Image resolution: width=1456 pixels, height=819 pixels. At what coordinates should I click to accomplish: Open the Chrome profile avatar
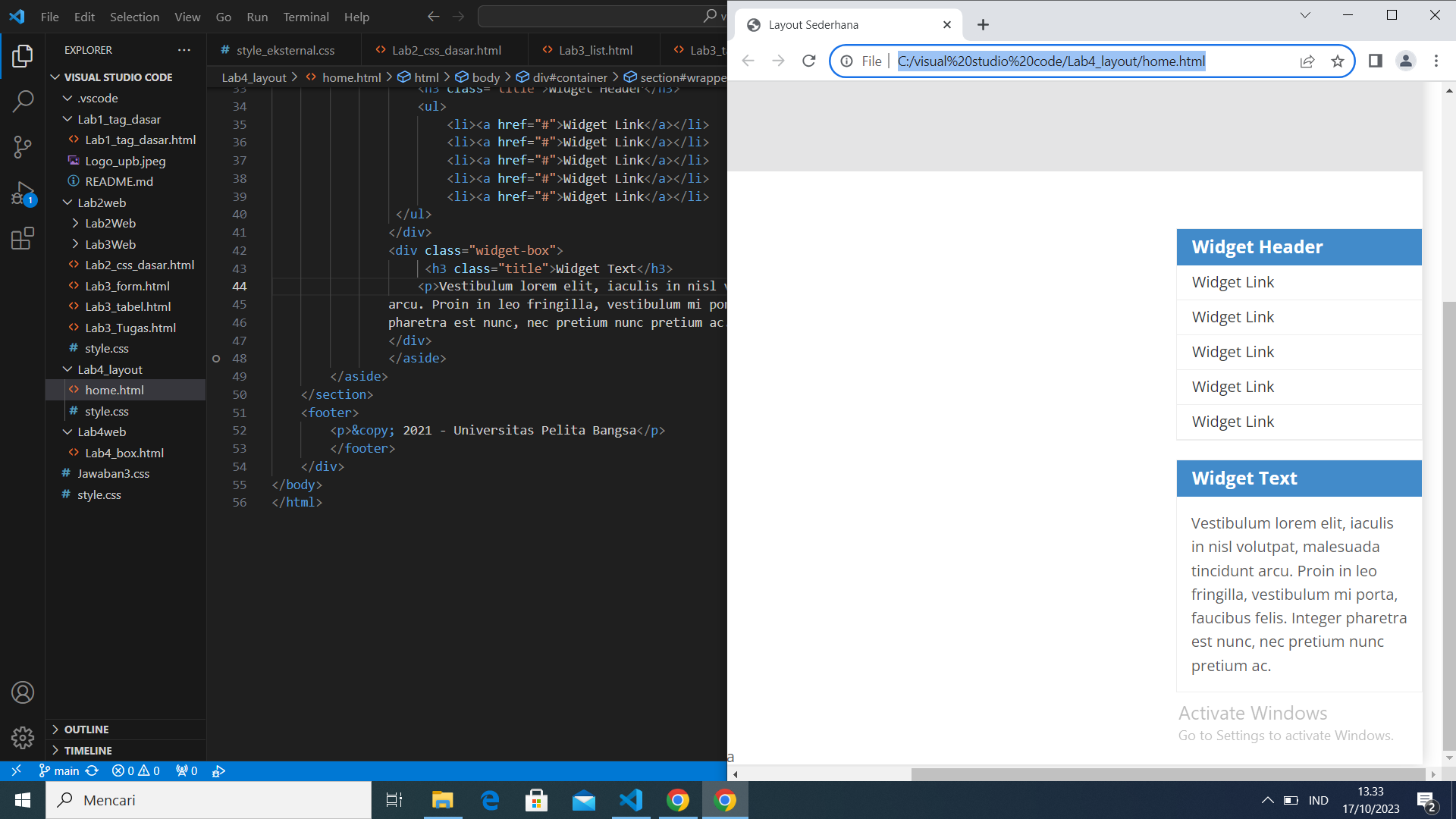coord(1406,61)
